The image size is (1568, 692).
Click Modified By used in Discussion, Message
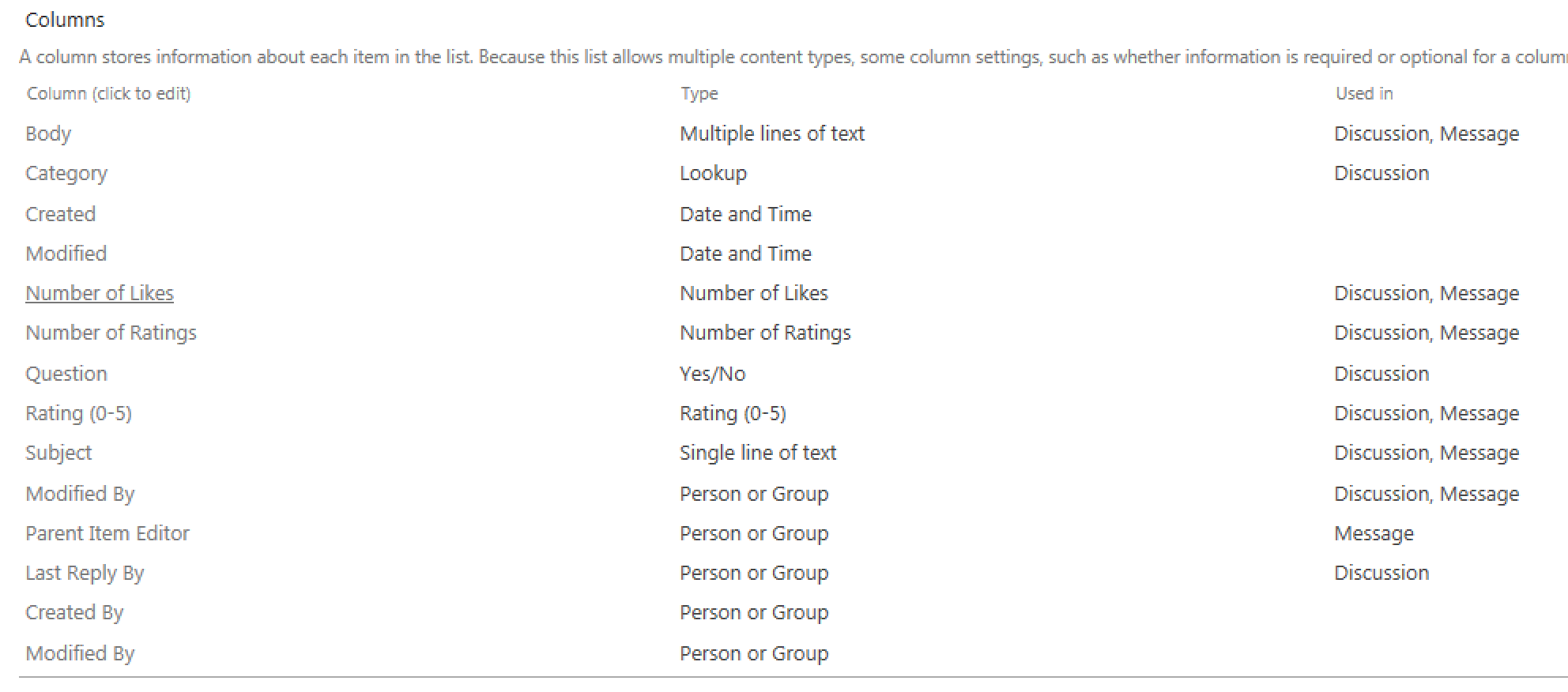pos(80,494)
